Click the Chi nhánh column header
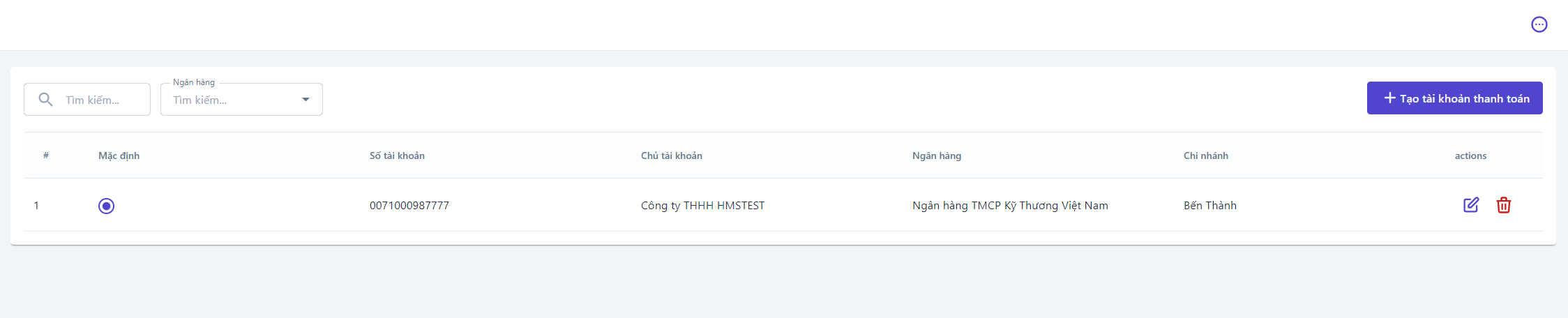 pos(1205,156)
